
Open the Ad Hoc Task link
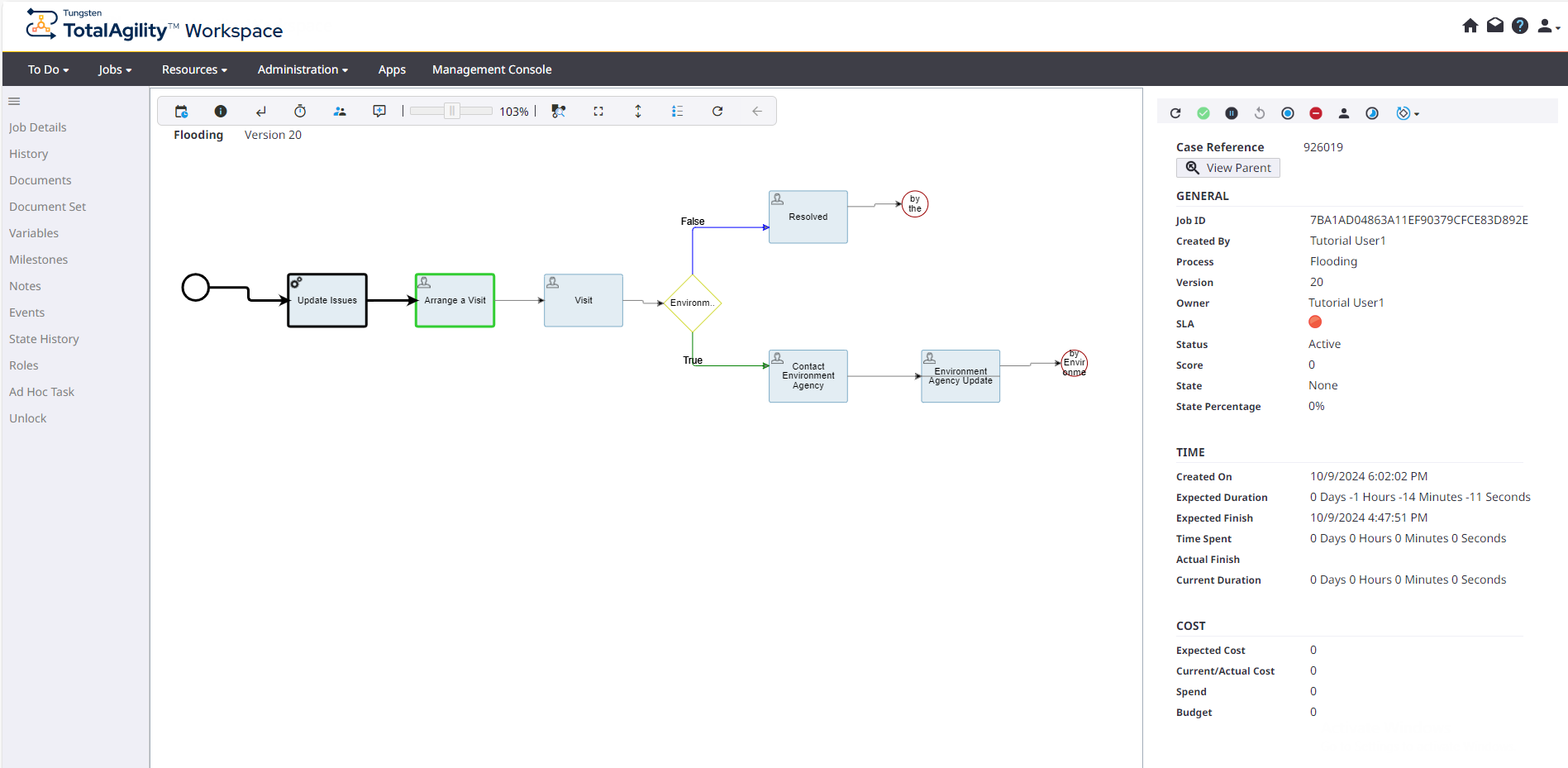point(42,392)
